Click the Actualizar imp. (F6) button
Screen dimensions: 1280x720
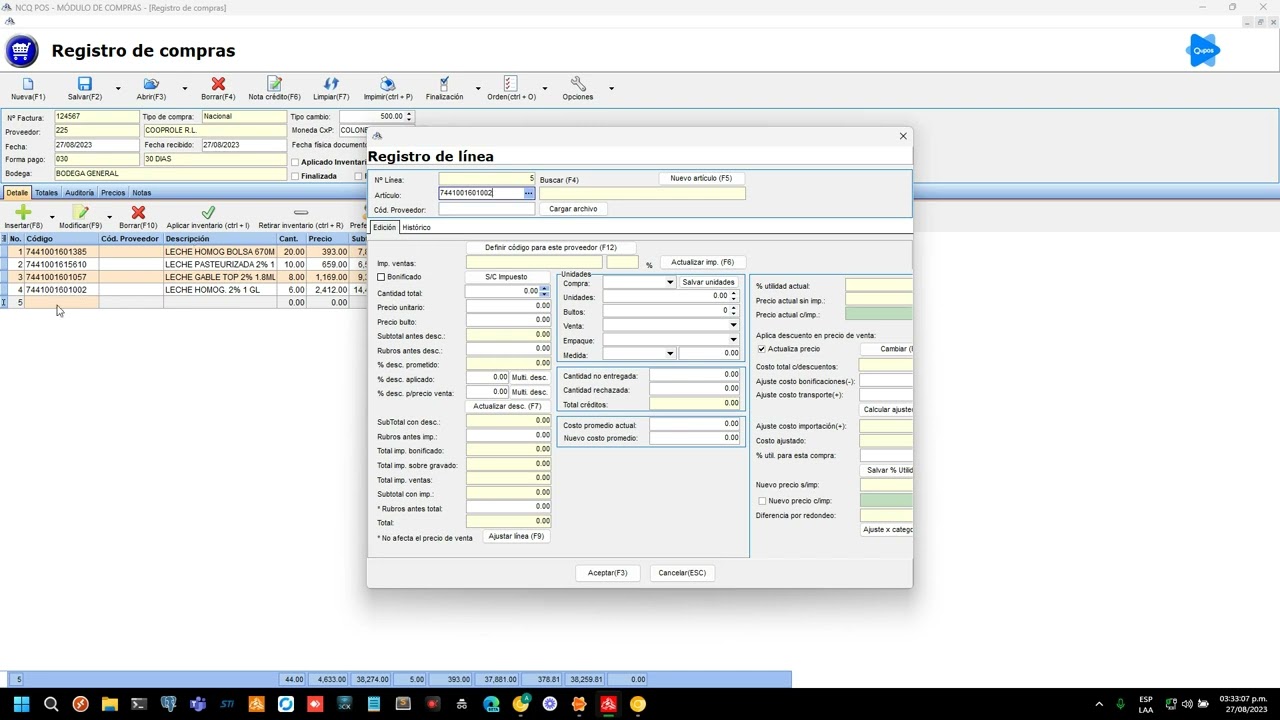(x=702, y=262)
